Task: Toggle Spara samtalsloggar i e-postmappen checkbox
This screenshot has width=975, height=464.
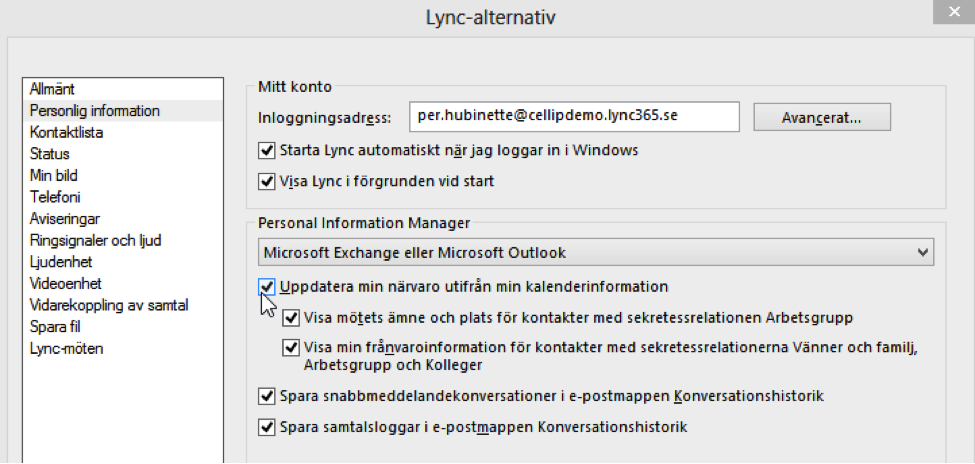Action: (x=267, y=427)
